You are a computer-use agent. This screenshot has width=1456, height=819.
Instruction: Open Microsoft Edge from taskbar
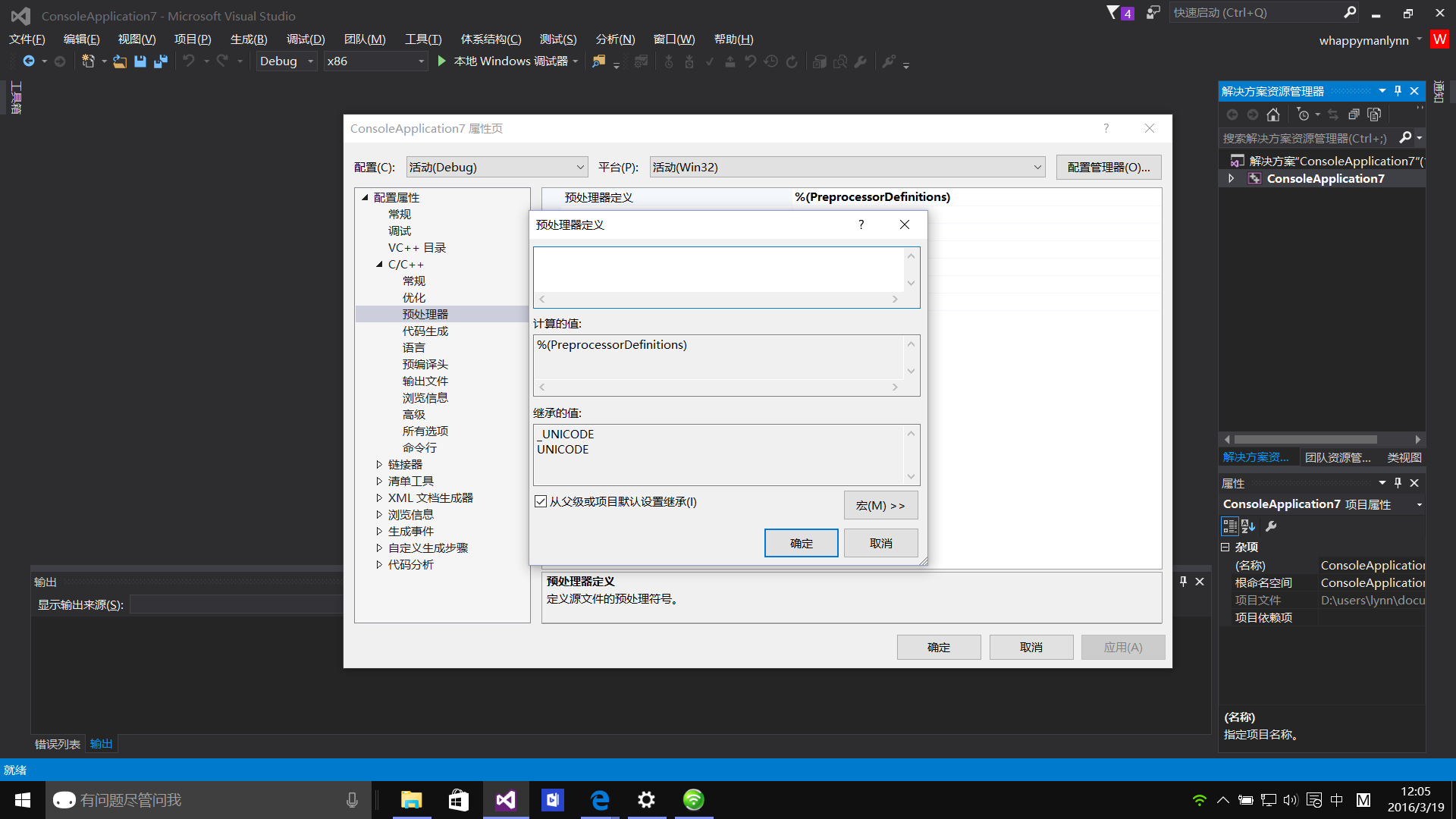[x=600, y=800]
